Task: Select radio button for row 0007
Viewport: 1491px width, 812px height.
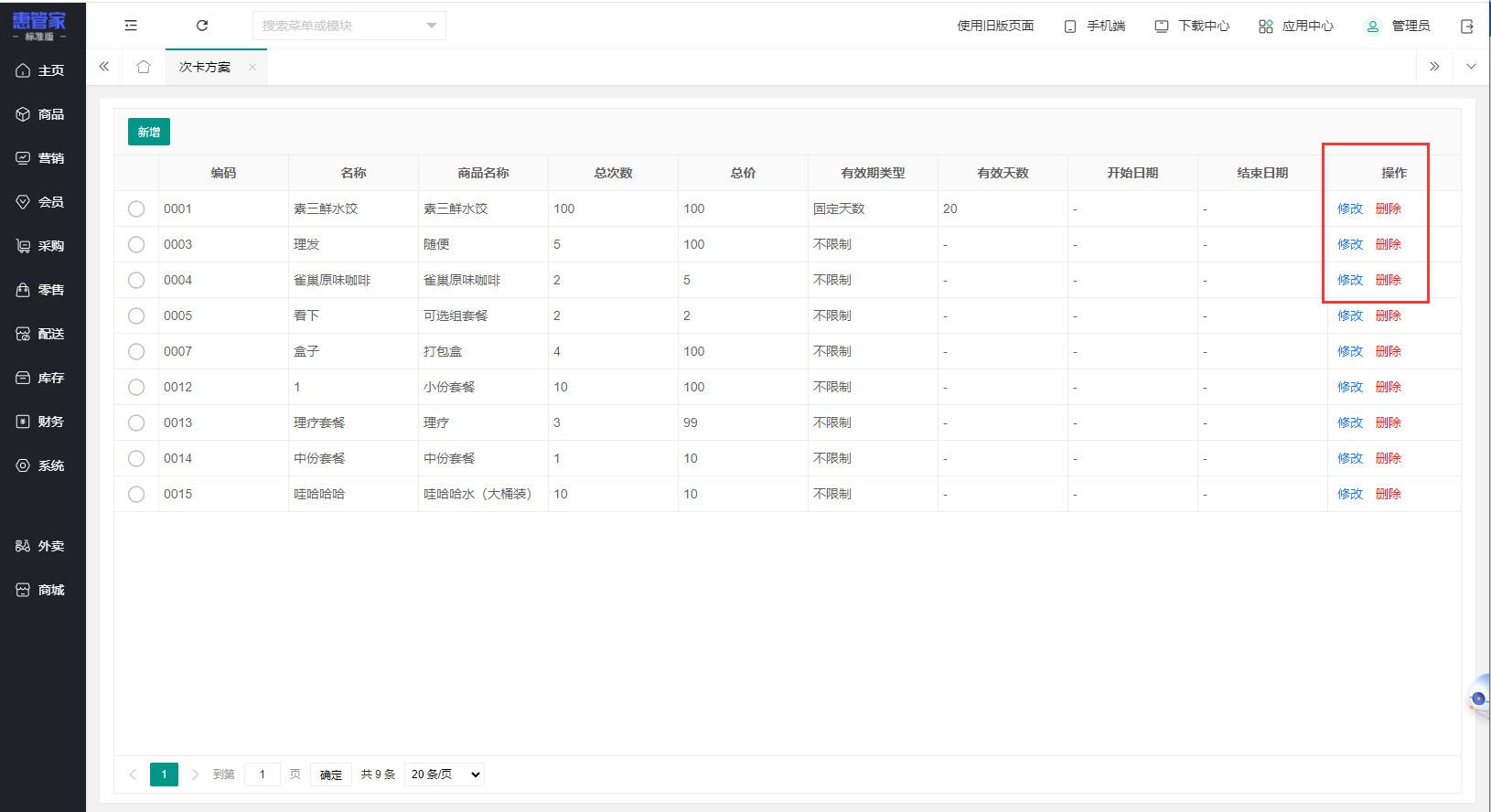Action: coord(136,351)
